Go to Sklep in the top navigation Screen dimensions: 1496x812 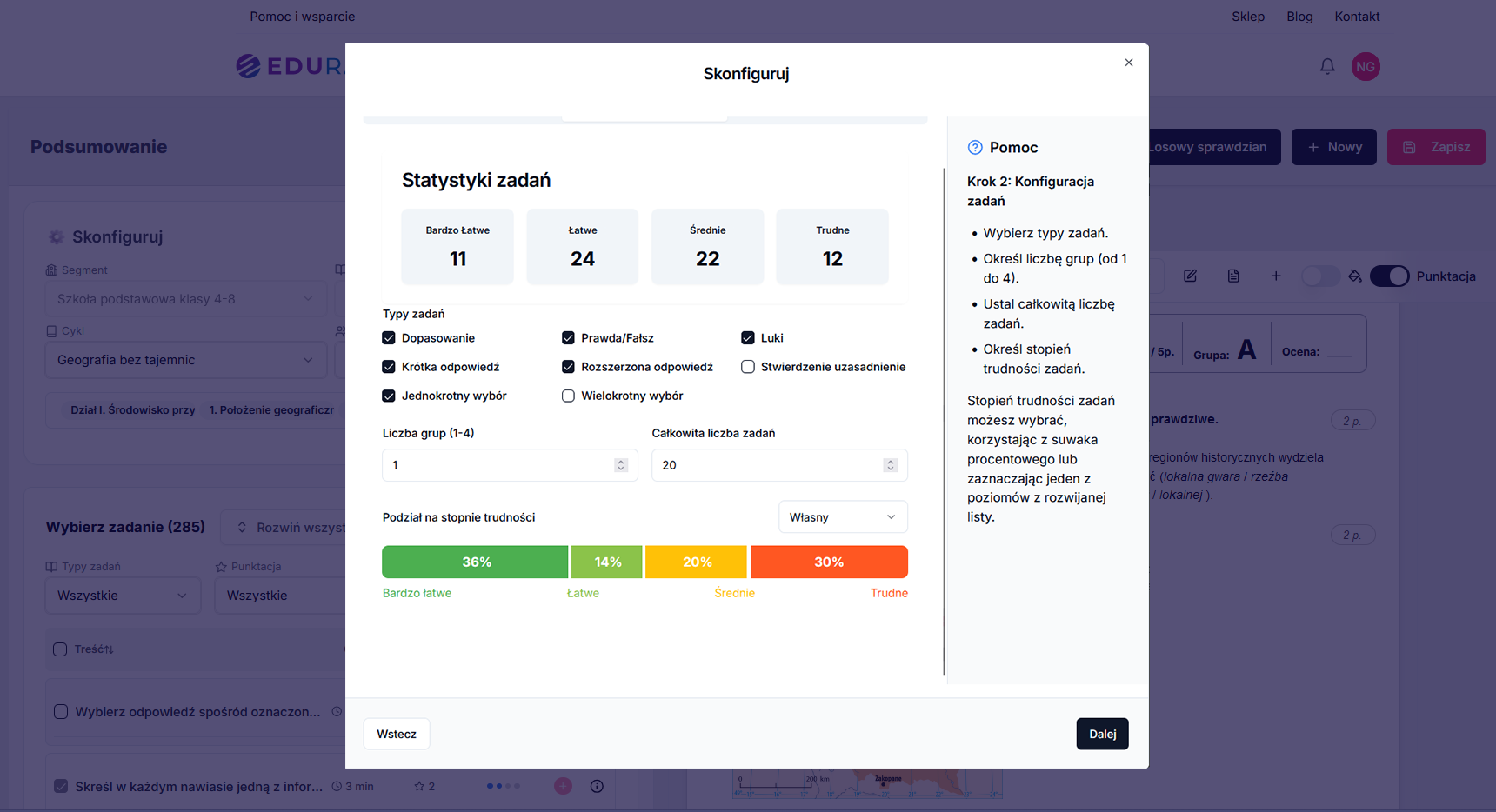point(1248,17)
